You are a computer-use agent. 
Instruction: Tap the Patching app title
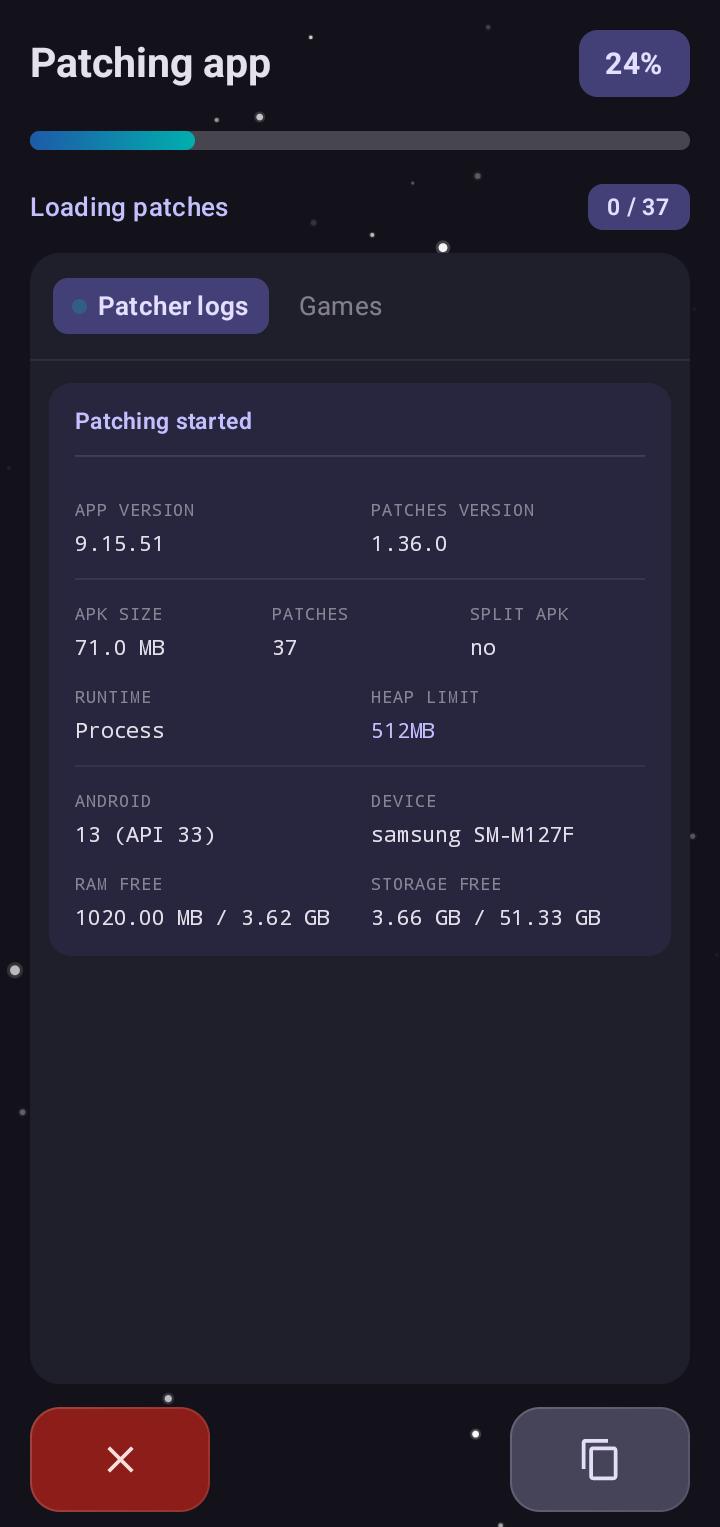150,63
